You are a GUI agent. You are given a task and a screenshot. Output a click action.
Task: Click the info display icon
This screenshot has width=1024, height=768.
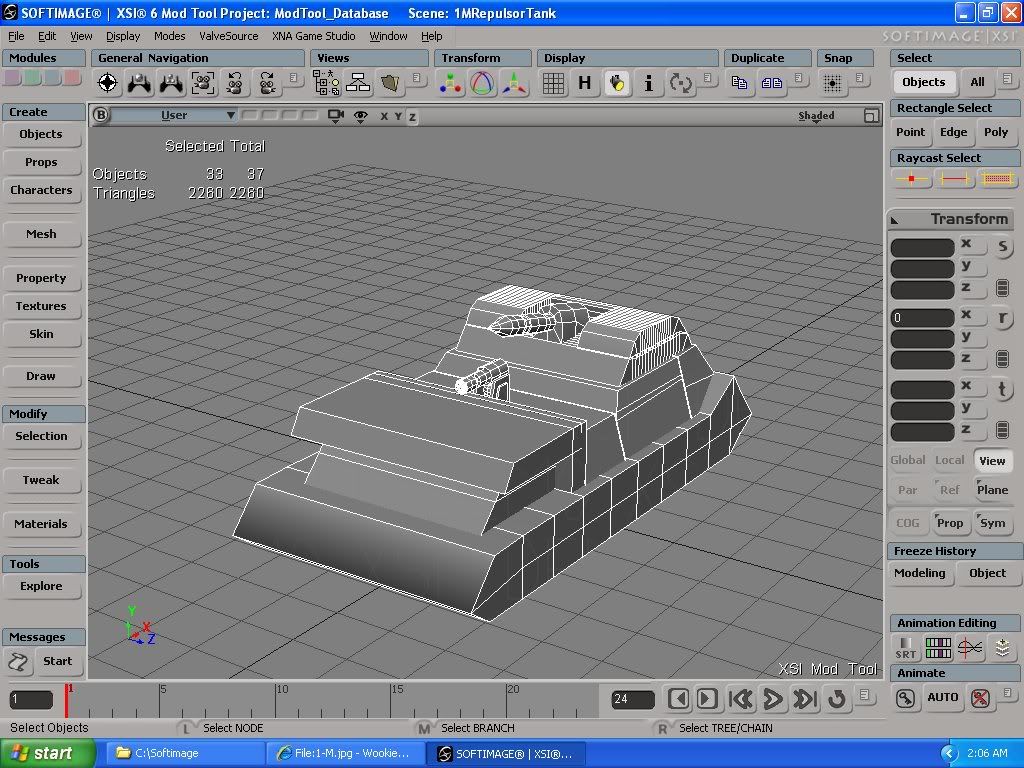point(648,83)
